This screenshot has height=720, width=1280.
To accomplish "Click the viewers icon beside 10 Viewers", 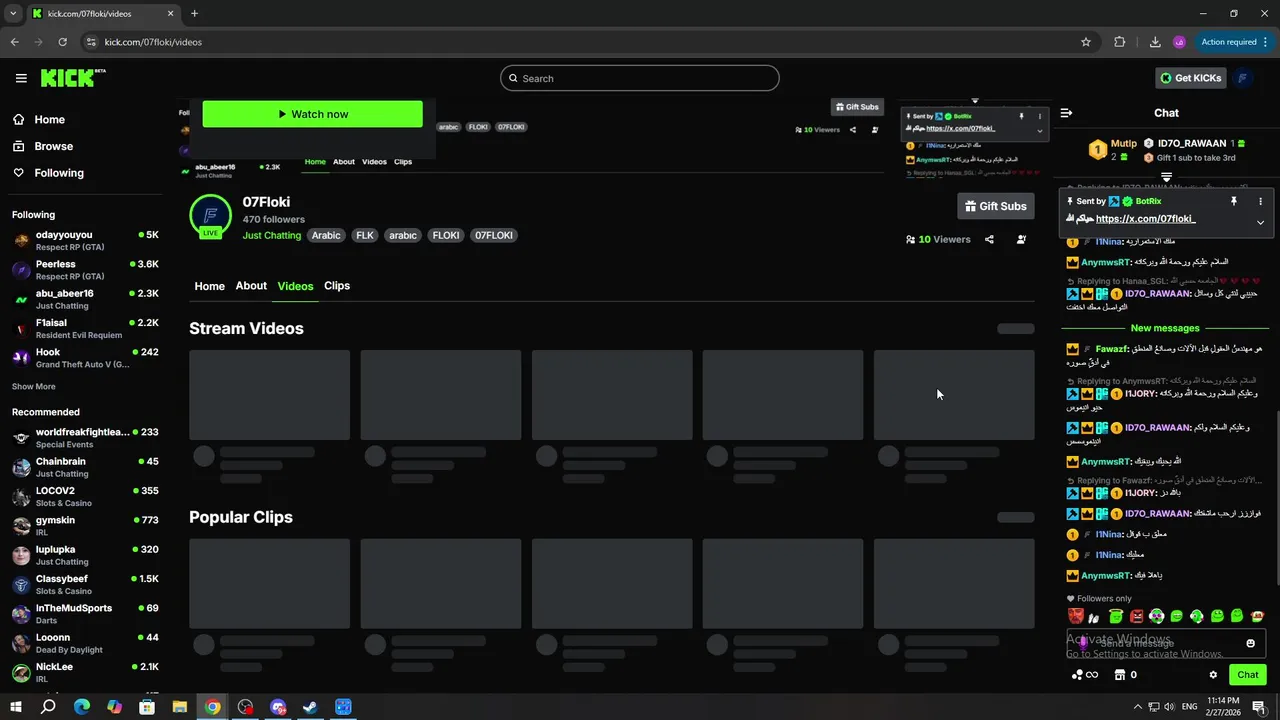I will click(910, 239).
